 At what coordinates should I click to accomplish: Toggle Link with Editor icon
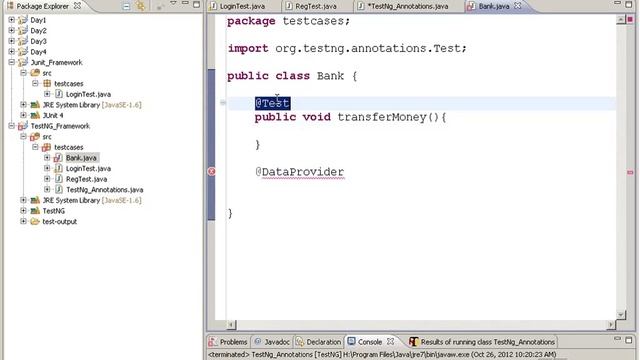(x=141, y=6)
